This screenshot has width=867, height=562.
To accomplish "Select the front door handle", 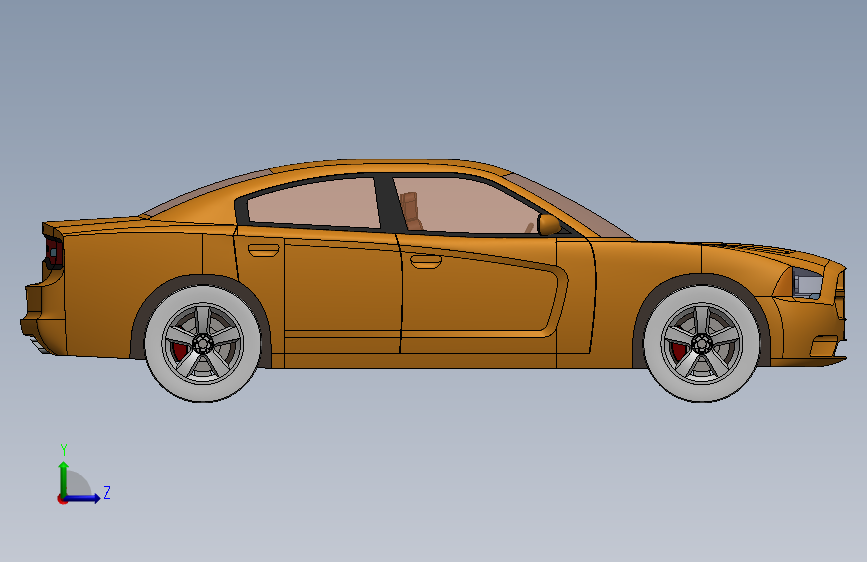I will coord(426,262).
